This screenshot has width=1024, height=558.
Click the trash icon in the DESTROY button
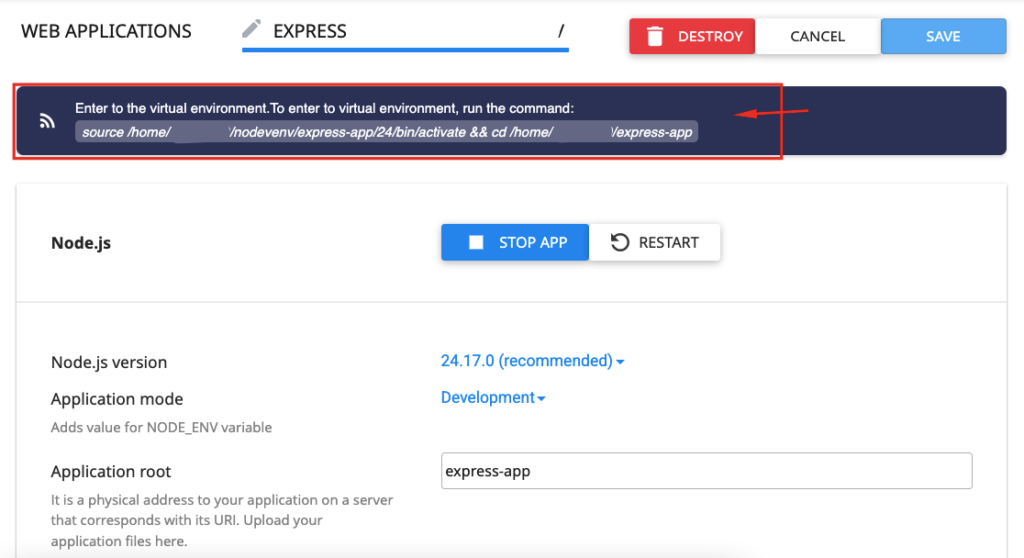pos(654,36)
